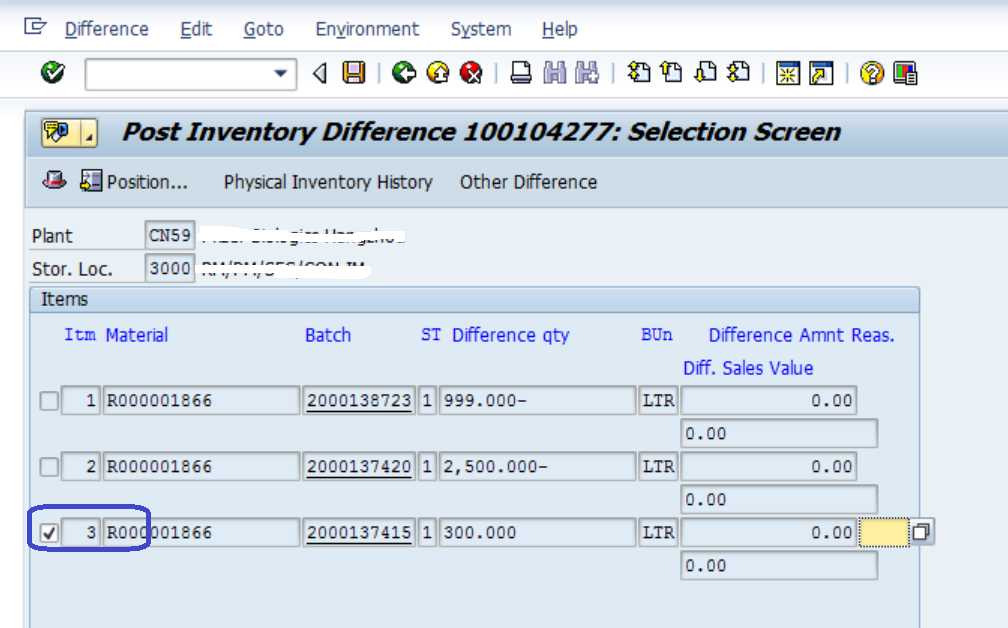
Task: Open the value help icon beside Reason field
Action: coord(921,532)
